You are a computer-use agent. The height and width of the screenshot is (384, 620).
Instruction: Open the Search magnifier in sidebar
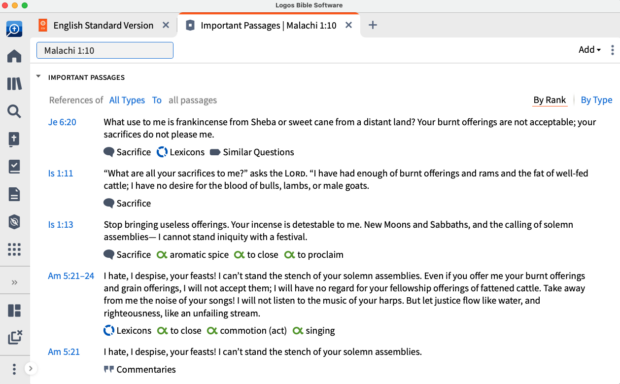pos(14,112)
